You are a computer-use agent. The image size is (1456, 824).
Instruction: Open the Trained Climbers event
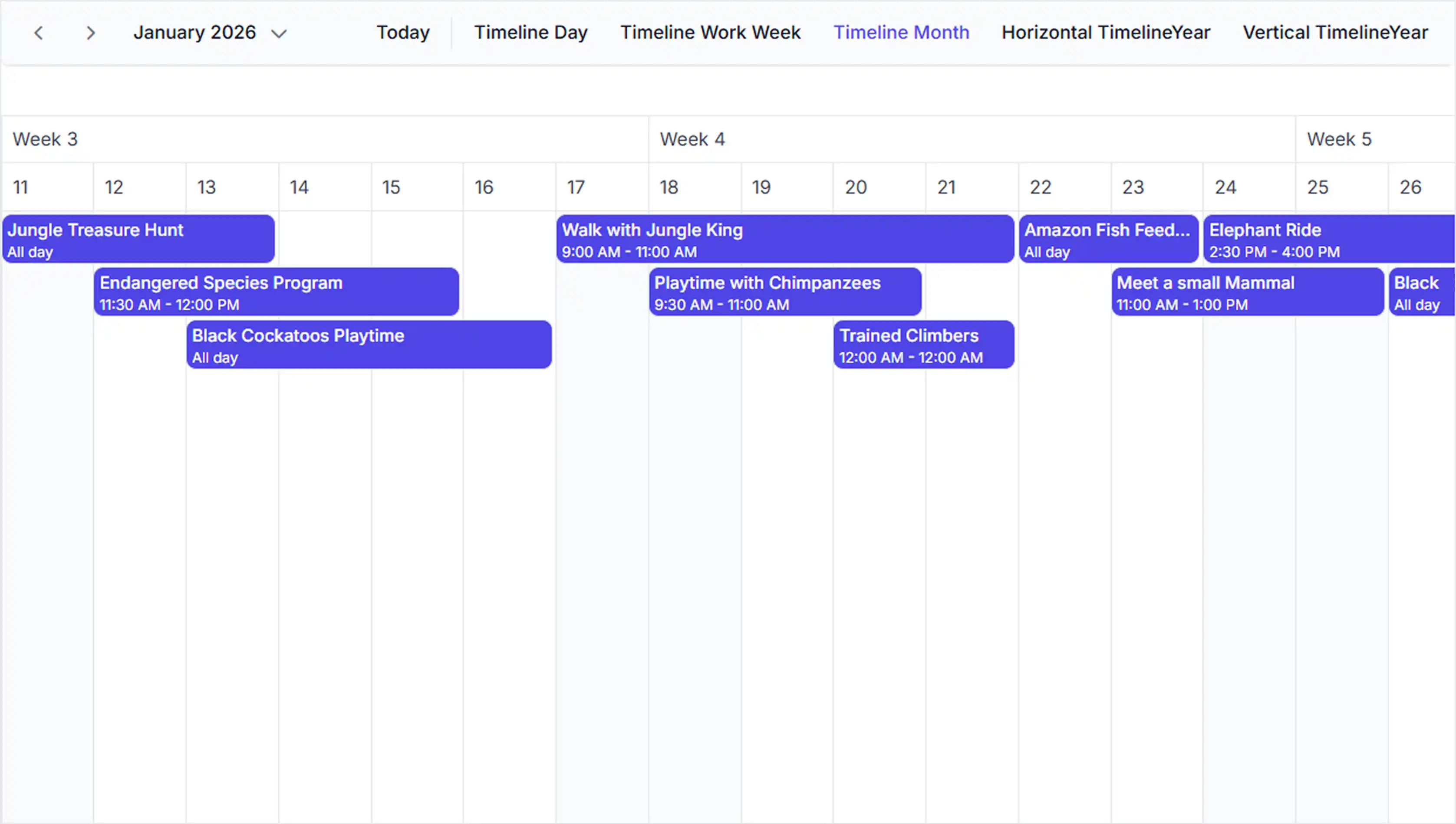pyautogui.click(x=924, y=345)
